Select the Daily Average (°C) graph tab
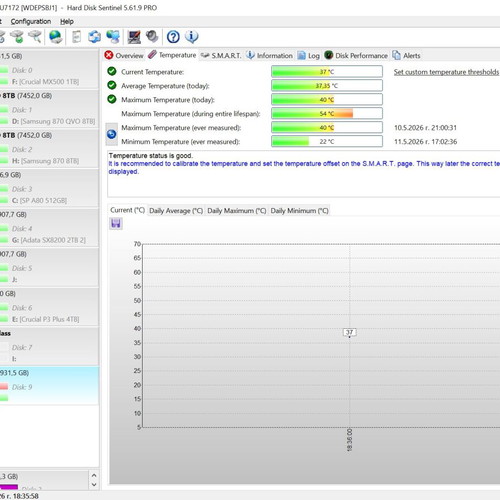 pos(176,211)
